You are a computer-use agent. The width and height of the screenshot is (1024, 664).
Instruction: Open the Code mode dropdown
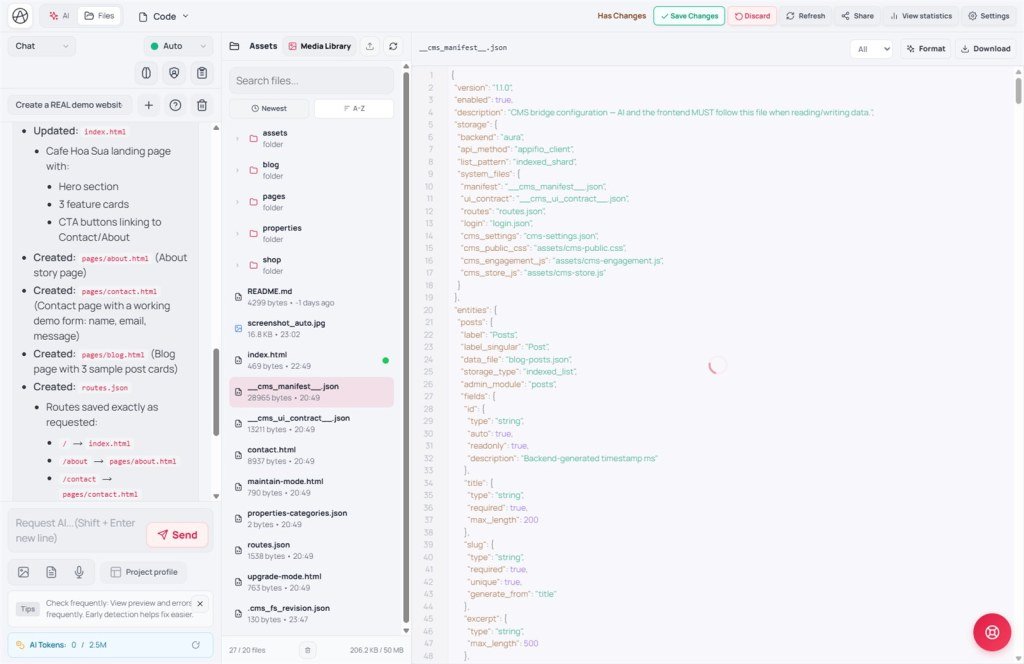(163, 16)
